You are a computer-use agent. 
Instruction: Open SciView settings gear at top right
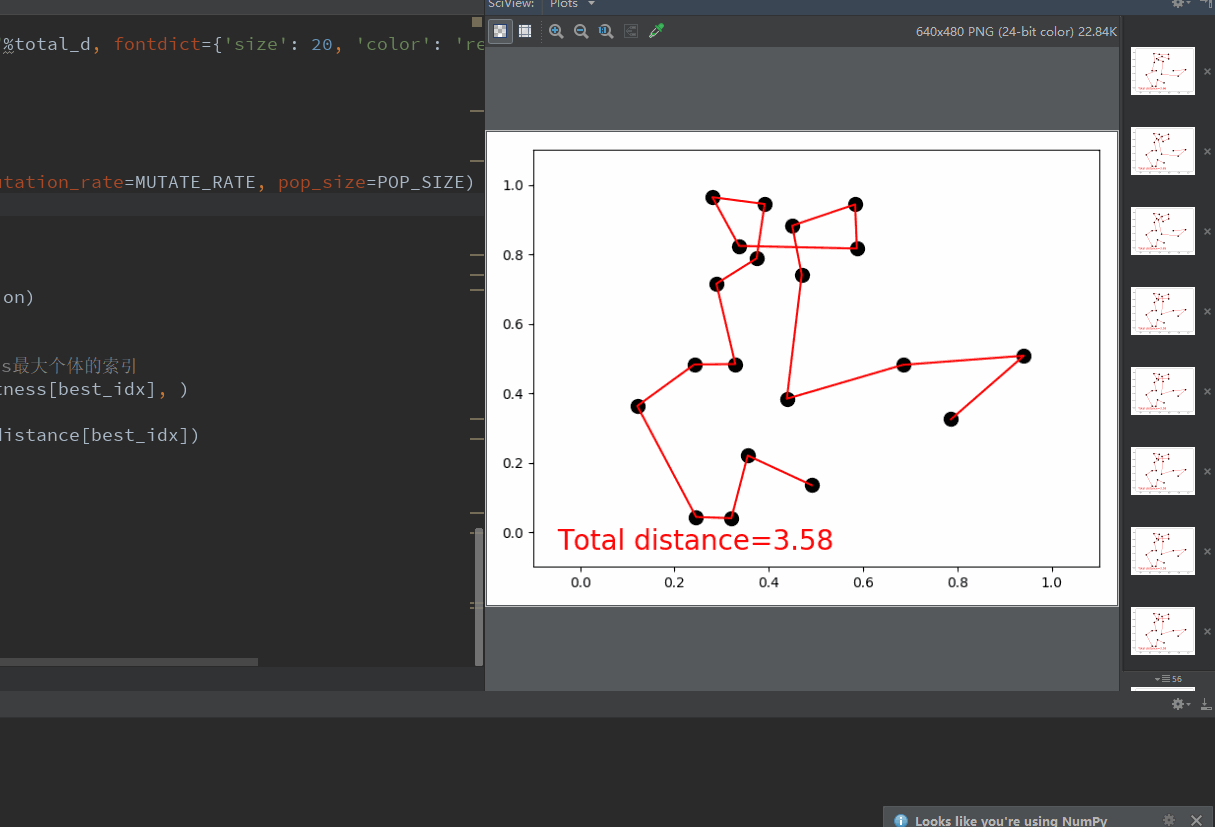click(1179, 4)
